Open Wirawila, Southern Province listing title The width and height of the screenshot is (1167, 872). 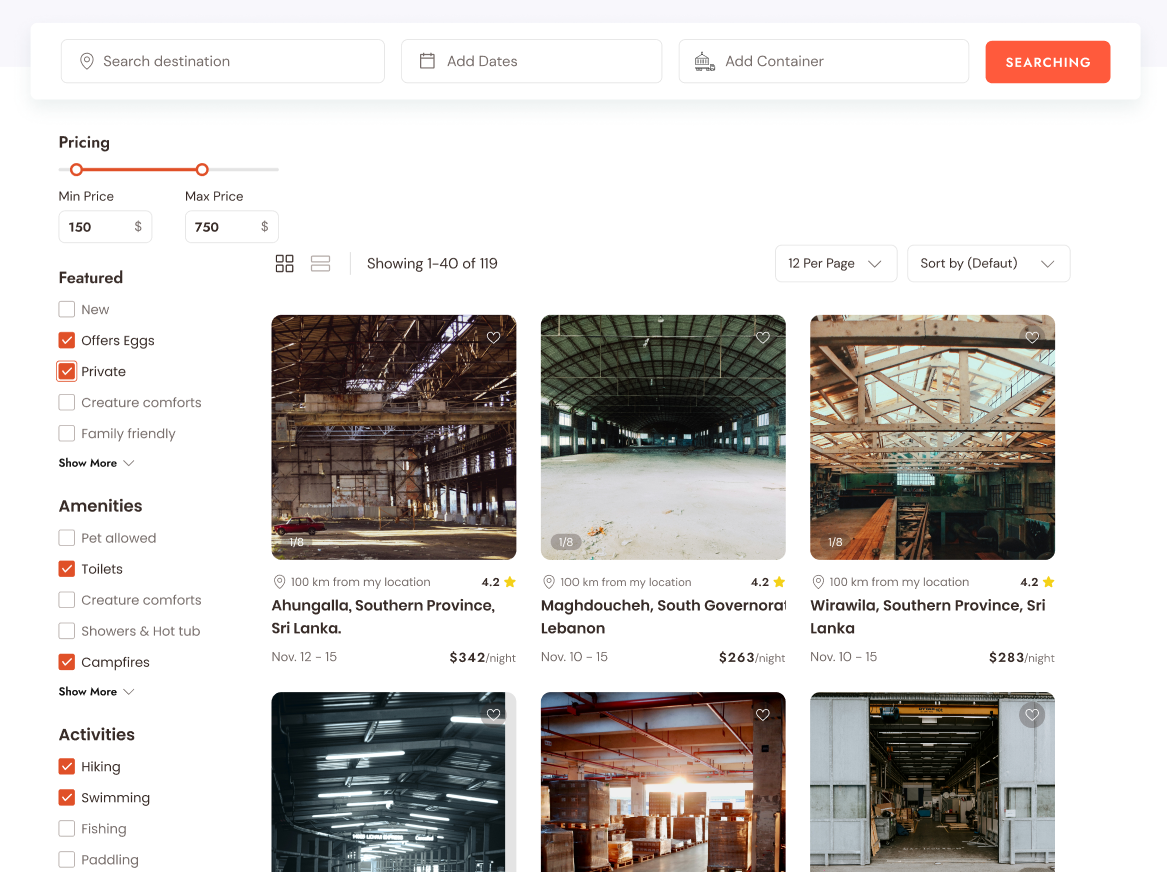927,617
